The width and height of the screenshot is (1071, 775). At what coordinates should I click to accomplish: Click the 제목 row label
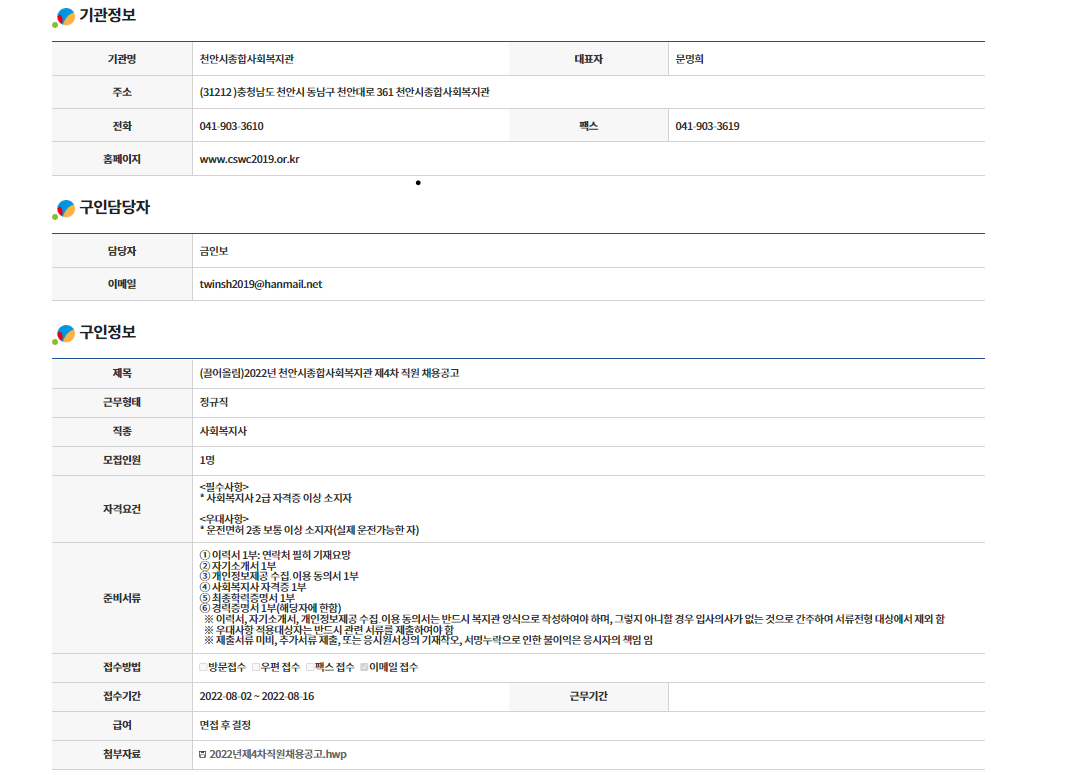point(122,374)
